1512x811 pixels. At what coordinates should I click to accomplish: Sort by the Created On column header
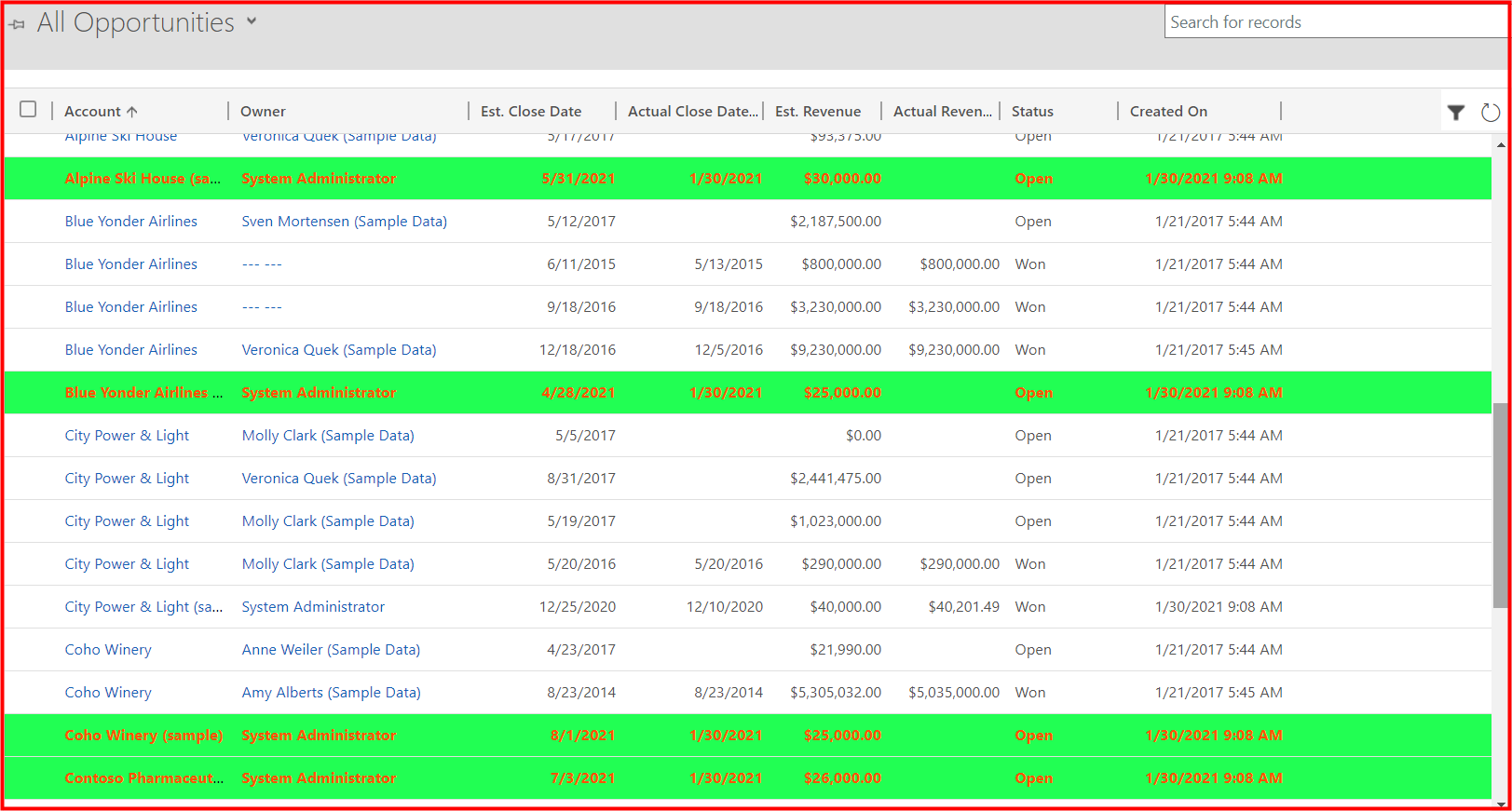1168,111
